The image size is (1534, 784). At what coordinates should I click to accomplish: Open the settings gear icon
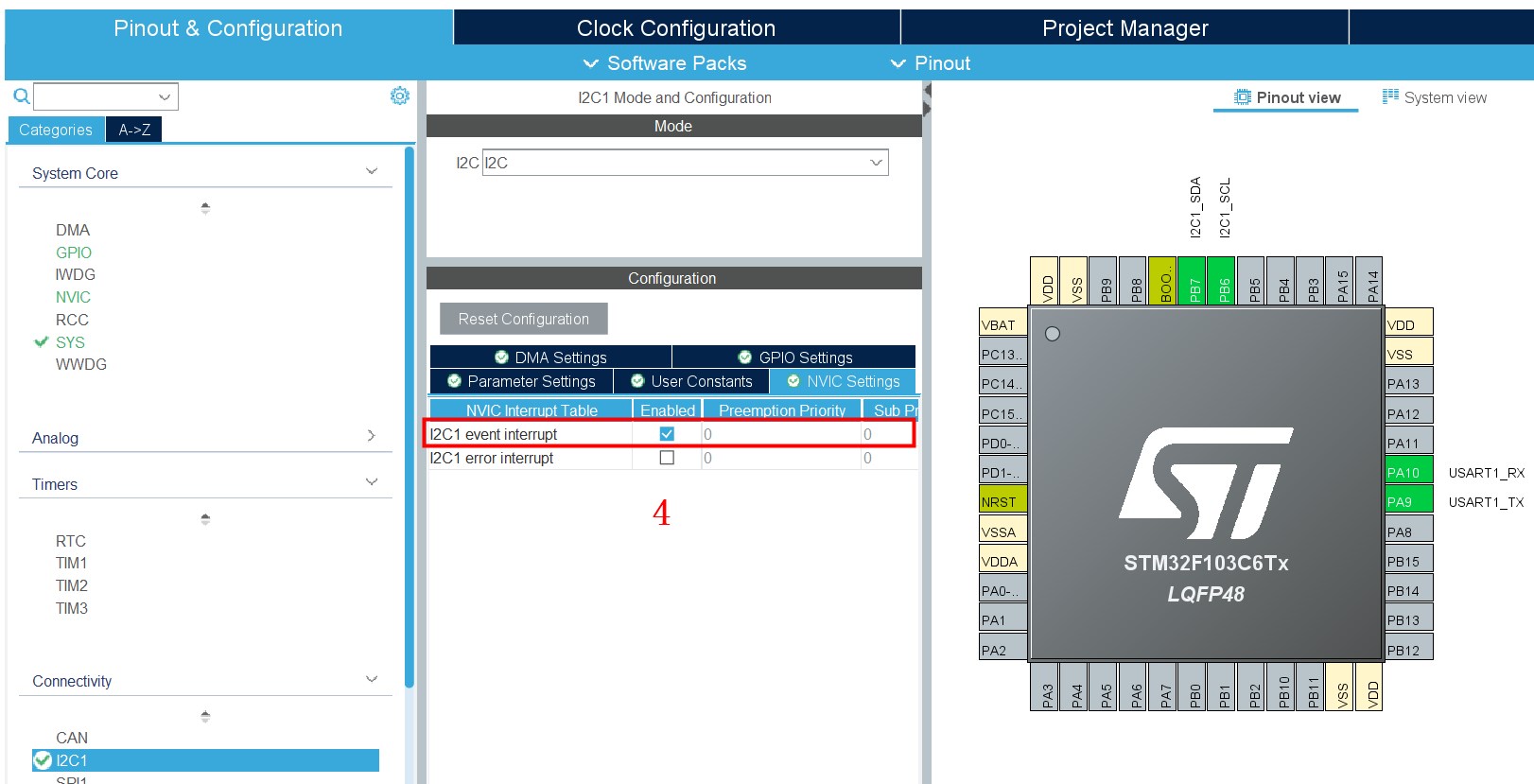(x=400, y=96)
